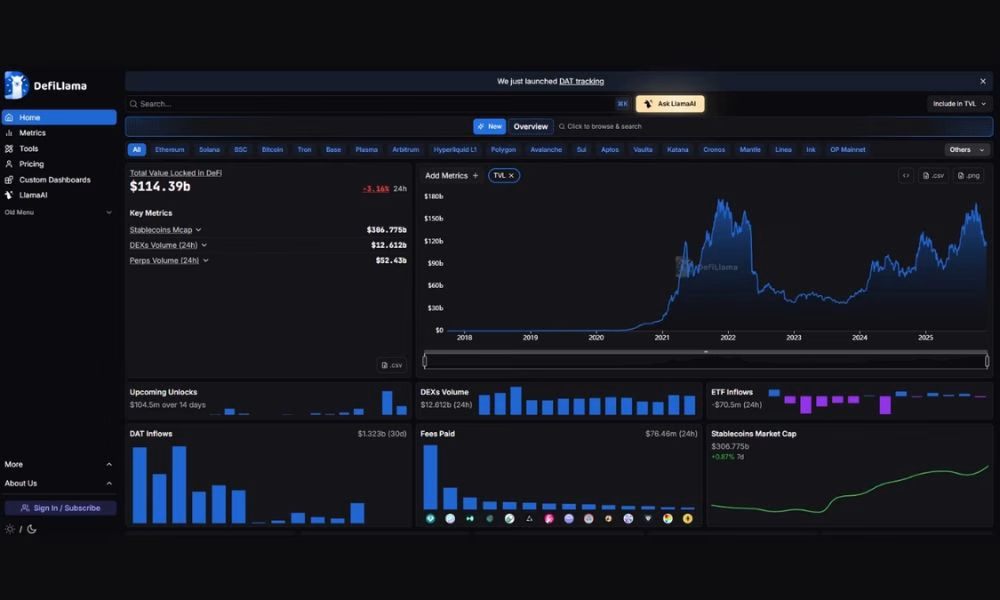Select the All chains tab
Screen dimensions: 1000x600
tap(136, 150)
